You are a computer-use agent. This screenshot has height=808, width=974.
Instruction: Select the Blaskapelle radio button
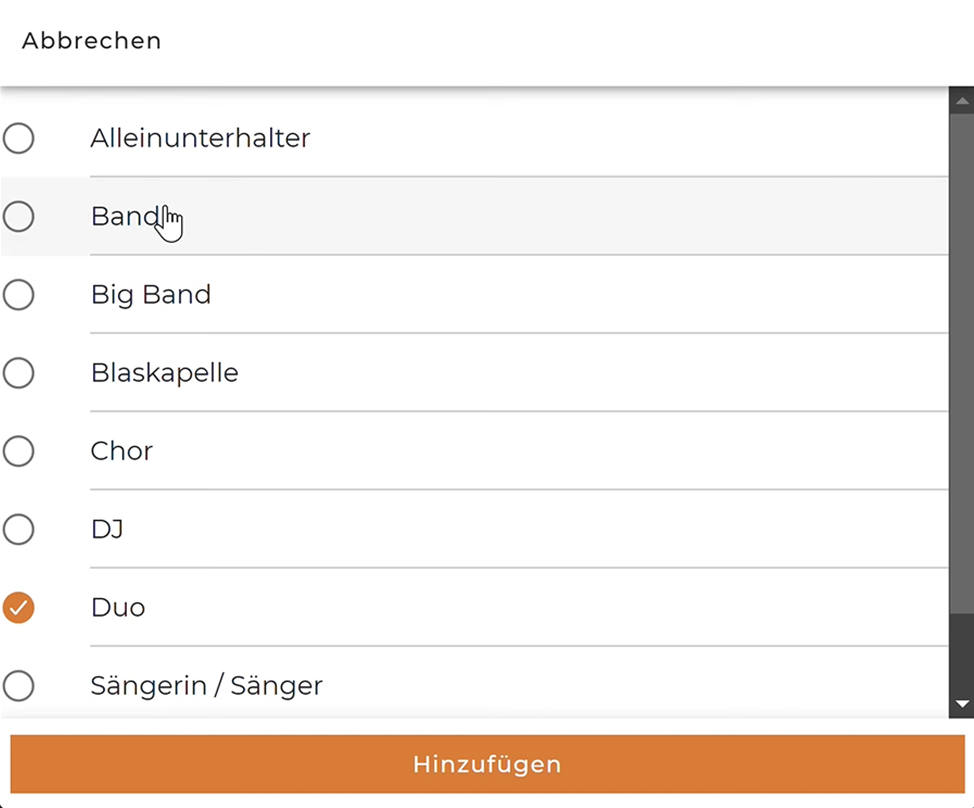coord(19,373)
